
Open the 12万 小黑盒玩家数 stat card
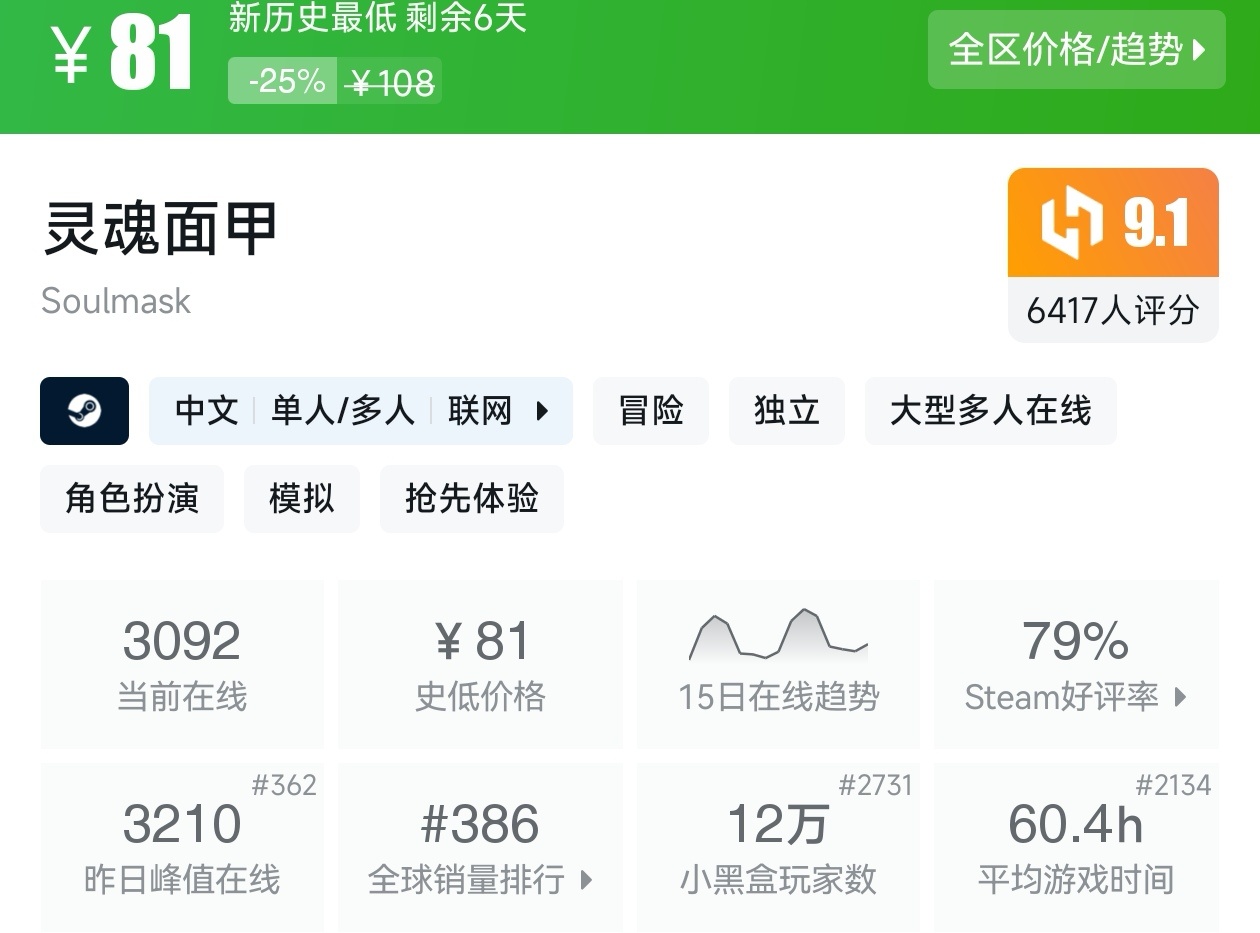tap(778, 847)
